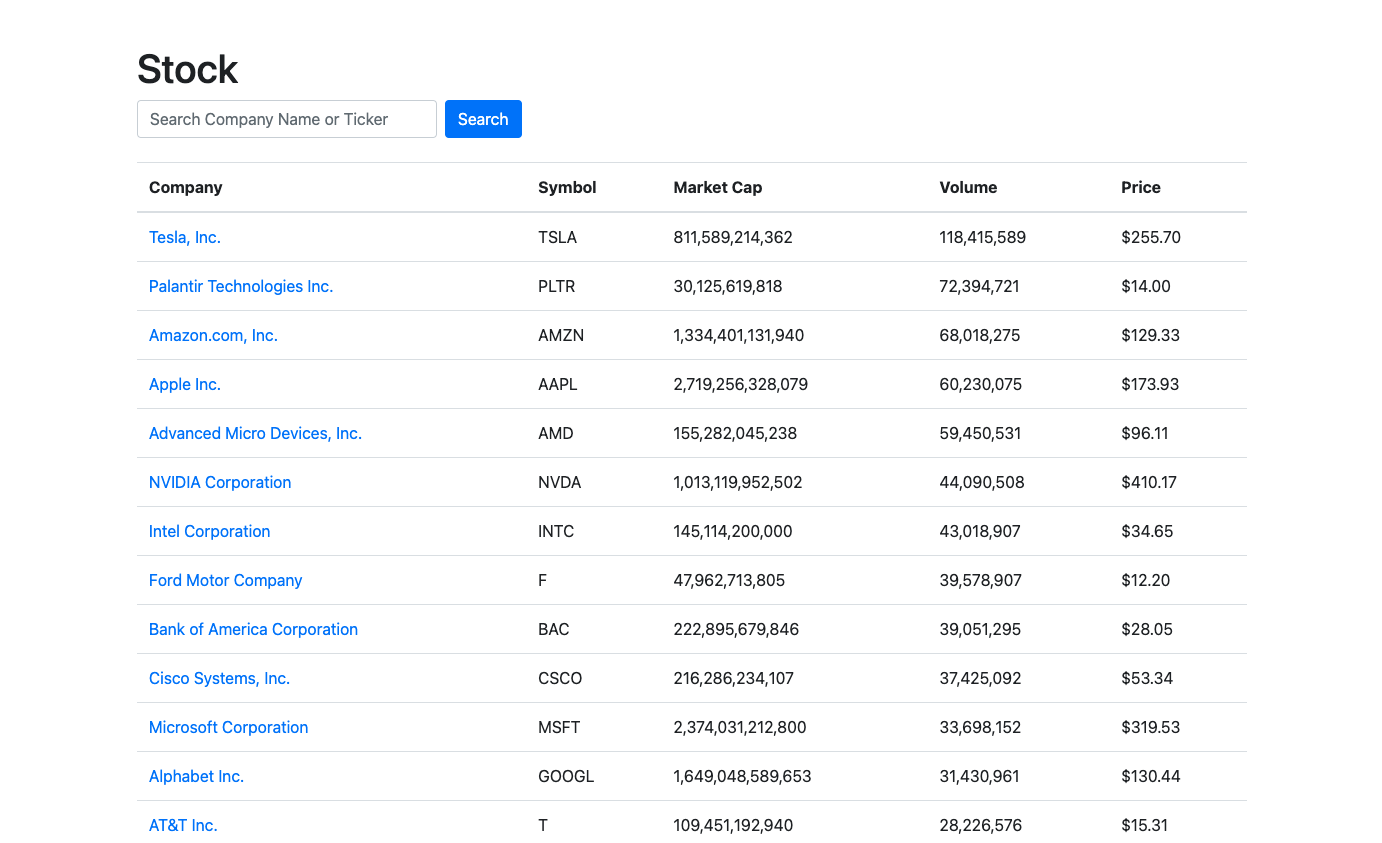
Task: Click market cap 1,013,119,952,502
Action: click(738, 482)
